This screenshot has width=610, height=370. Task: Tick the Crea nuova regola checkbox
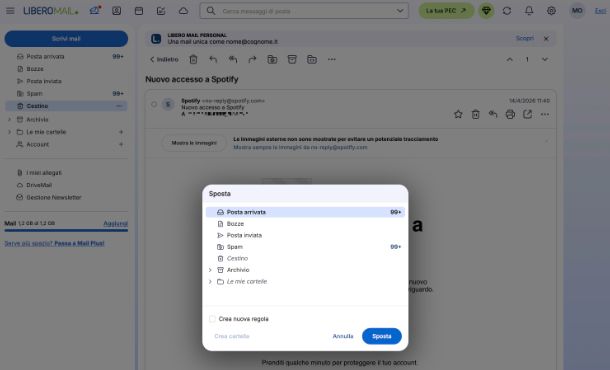pyautogui.click(x=212, y=319)
